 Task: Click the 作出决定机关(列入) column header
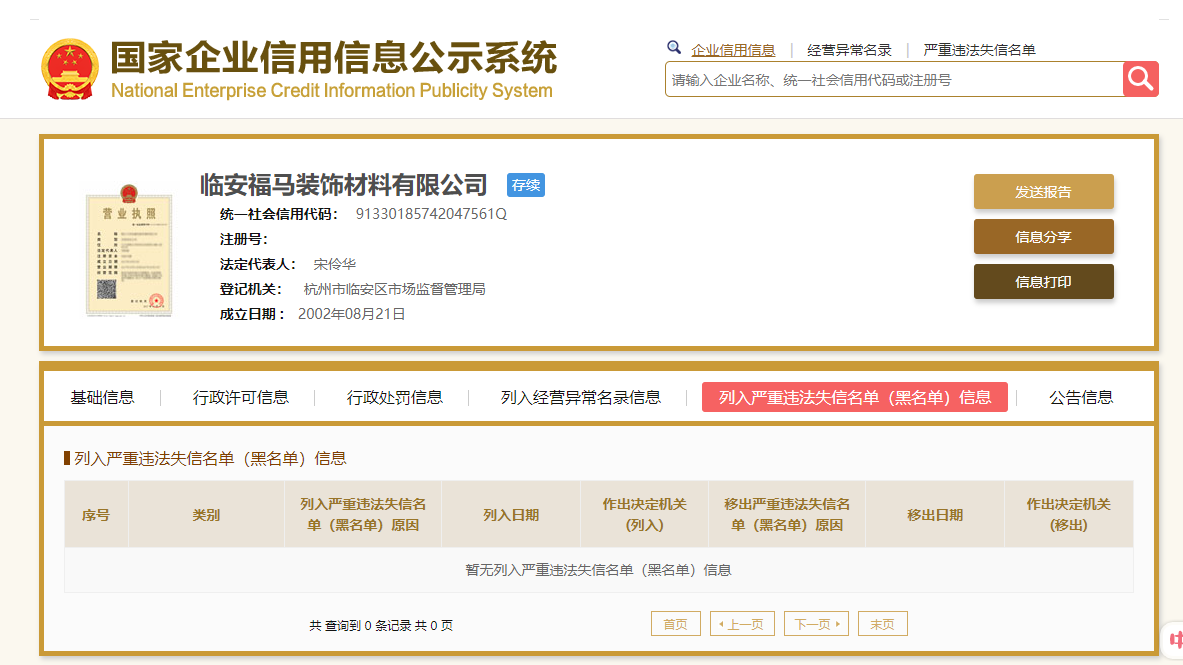[x=644, y=515]
